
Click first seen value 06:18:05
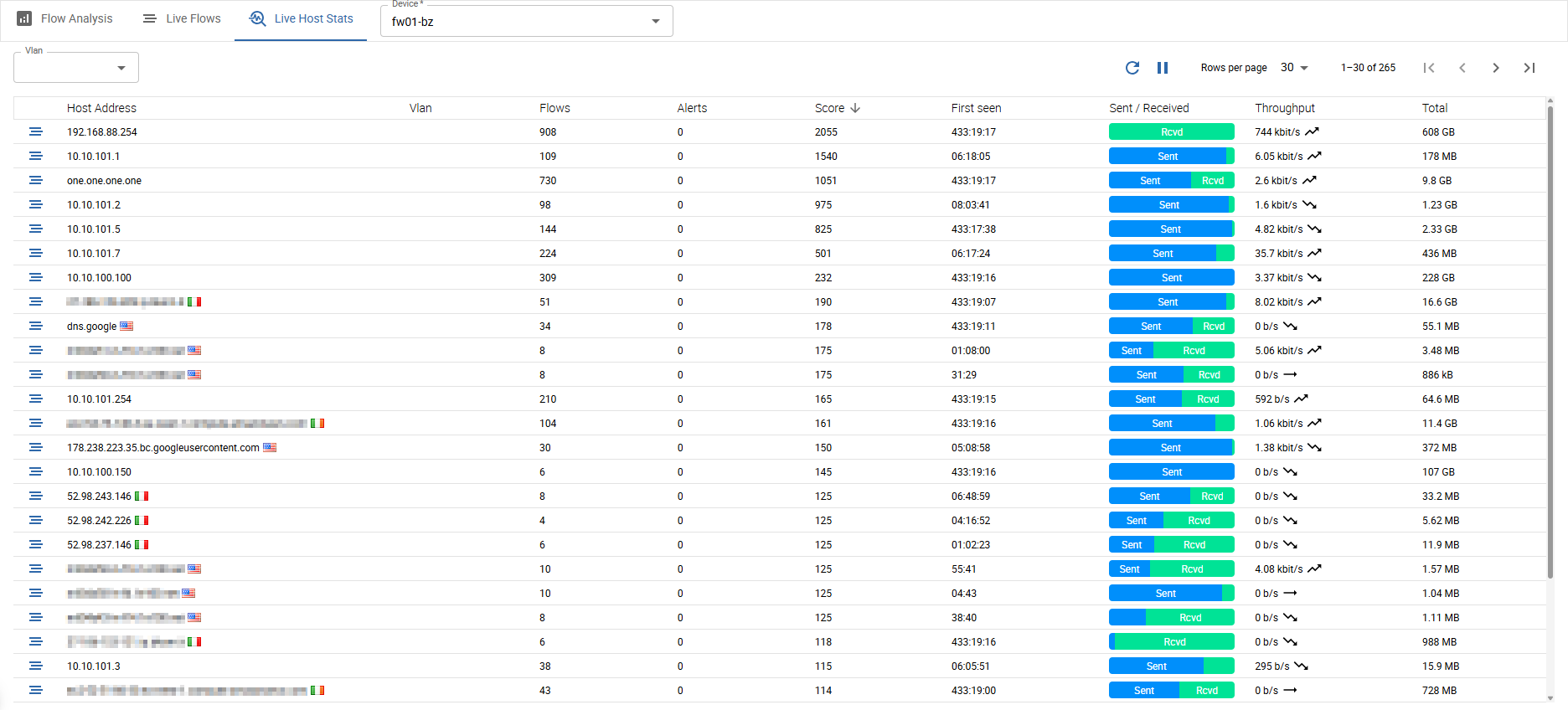pyautogui.click(x=971, y=157)
